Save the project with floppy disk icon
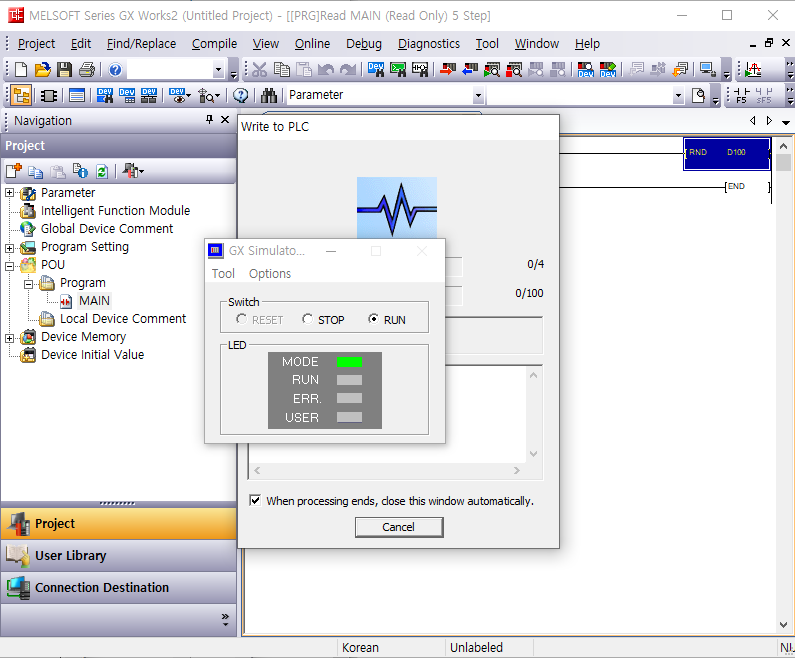795x658 pixels. click(64, 69)
